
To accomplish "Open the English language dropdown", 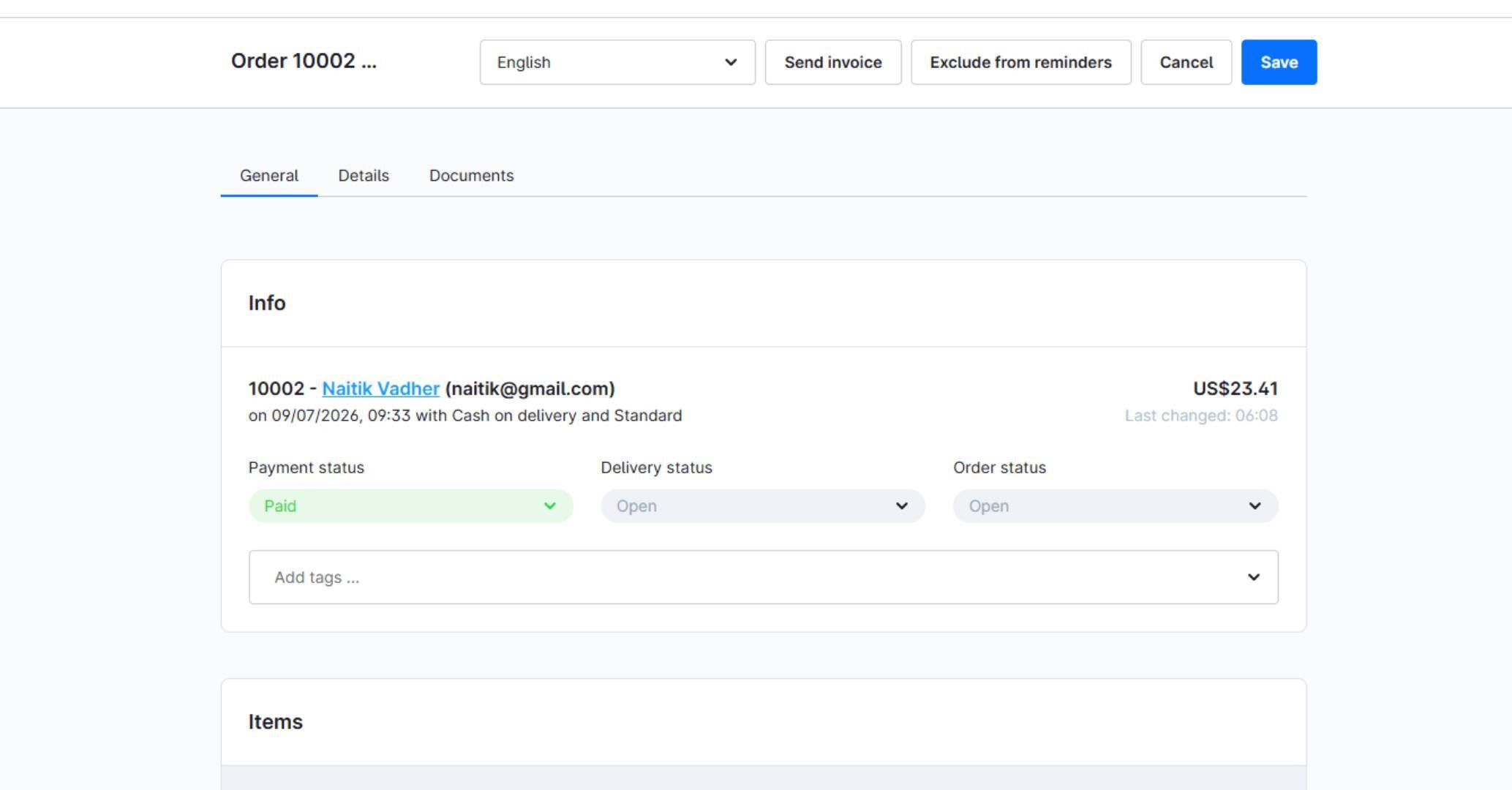I will tap(617, 62).
